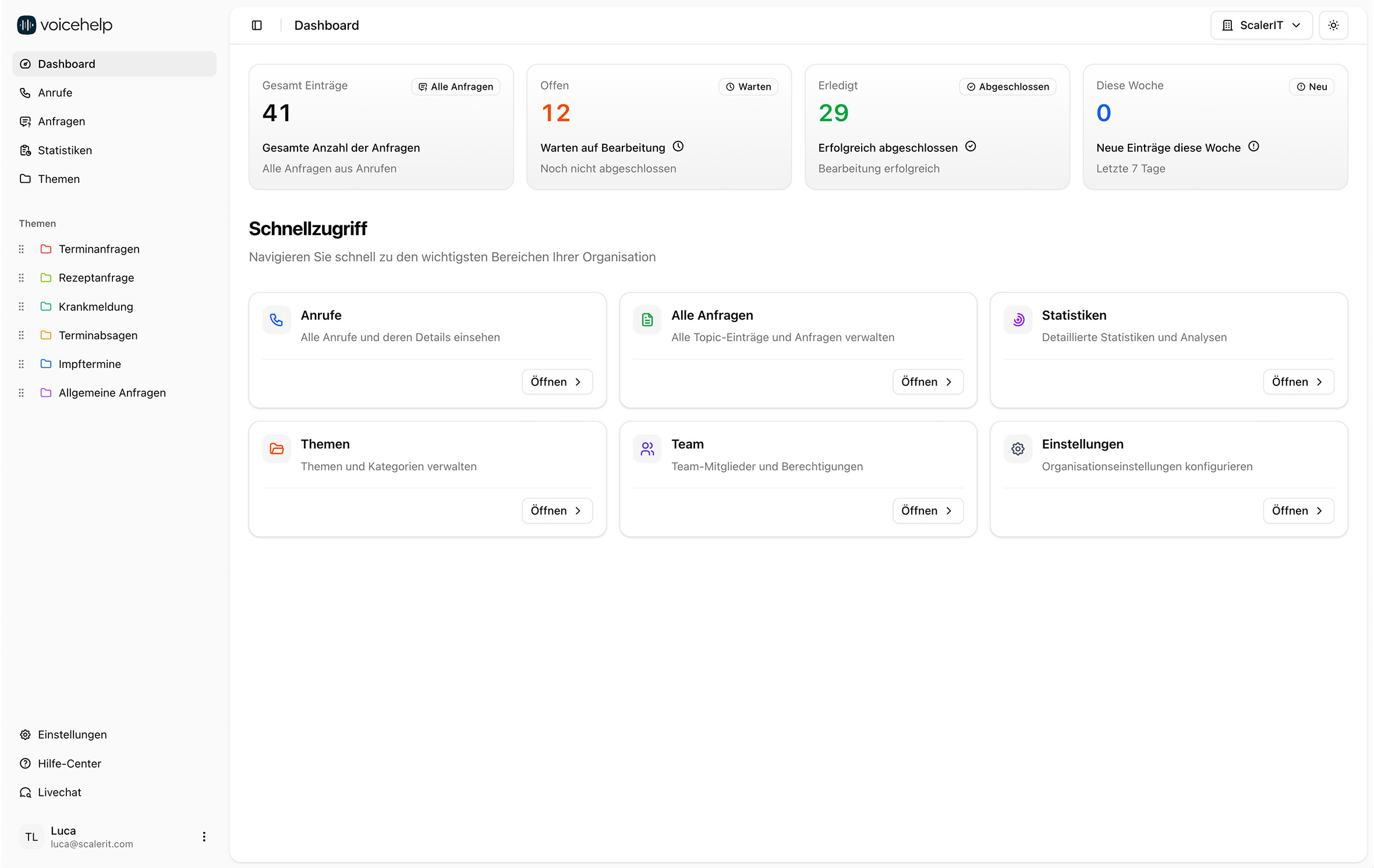Click the info icon beside Neue Einträge
Screen dimensions: 1374x868
coord(1253,147)
